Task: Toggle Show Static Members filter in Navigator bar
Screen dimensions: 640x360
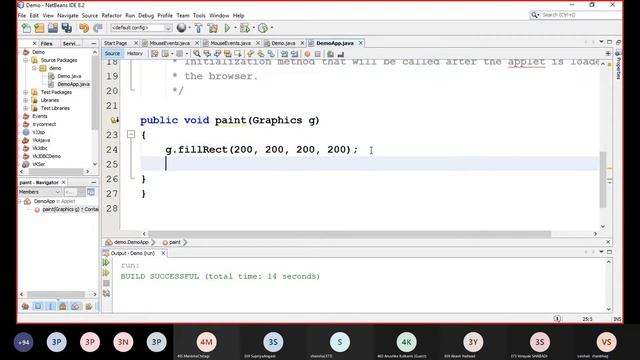Action: (x=51, y=306)
